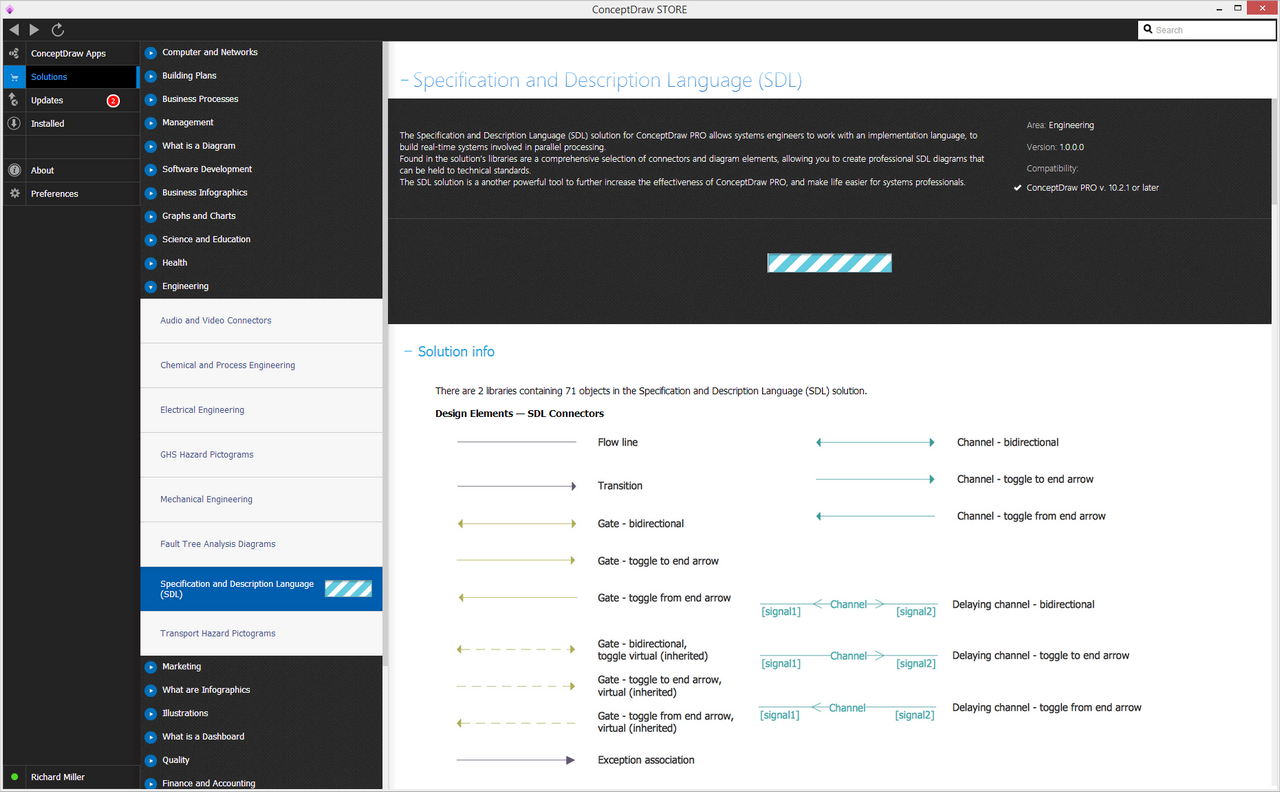Click the refresh icon in the toolbar

(x=58, y=30)
